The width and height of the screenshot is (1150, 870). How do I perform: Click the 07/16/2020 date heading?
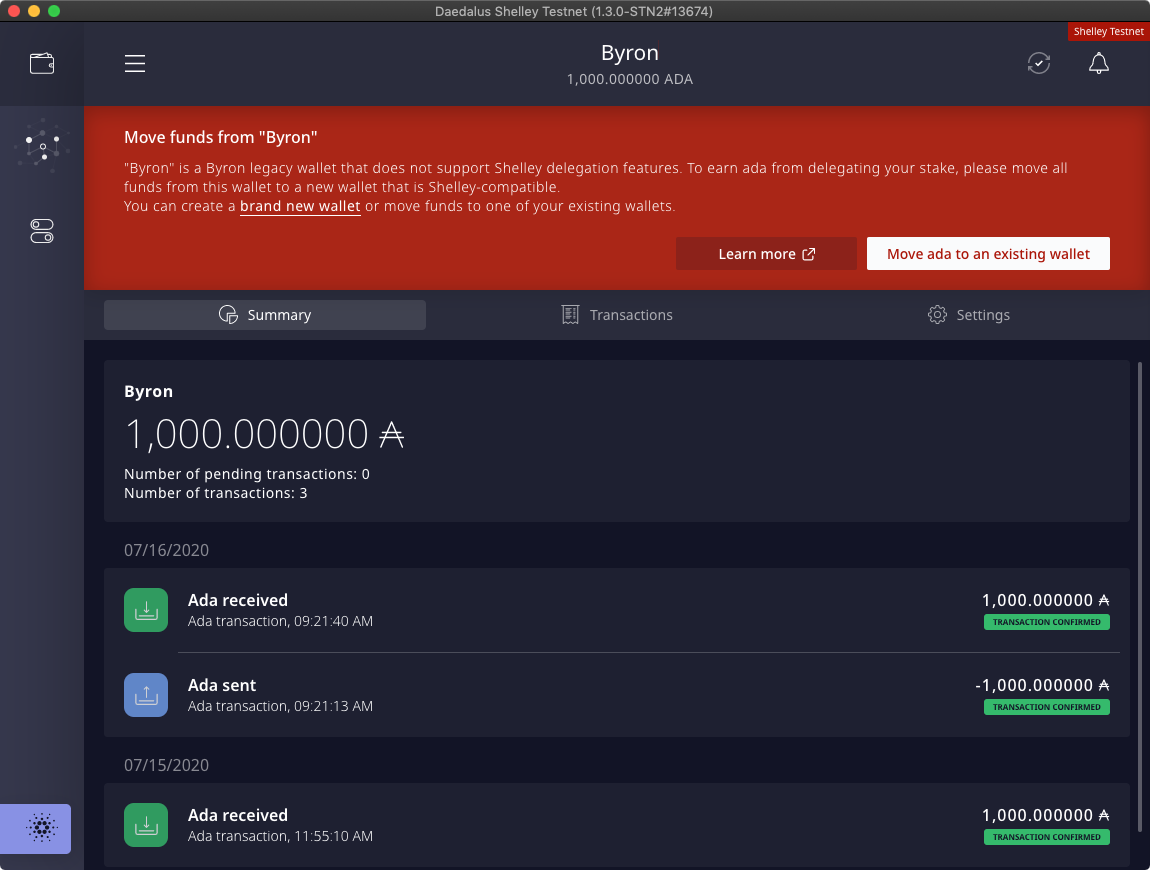[166, 550]
